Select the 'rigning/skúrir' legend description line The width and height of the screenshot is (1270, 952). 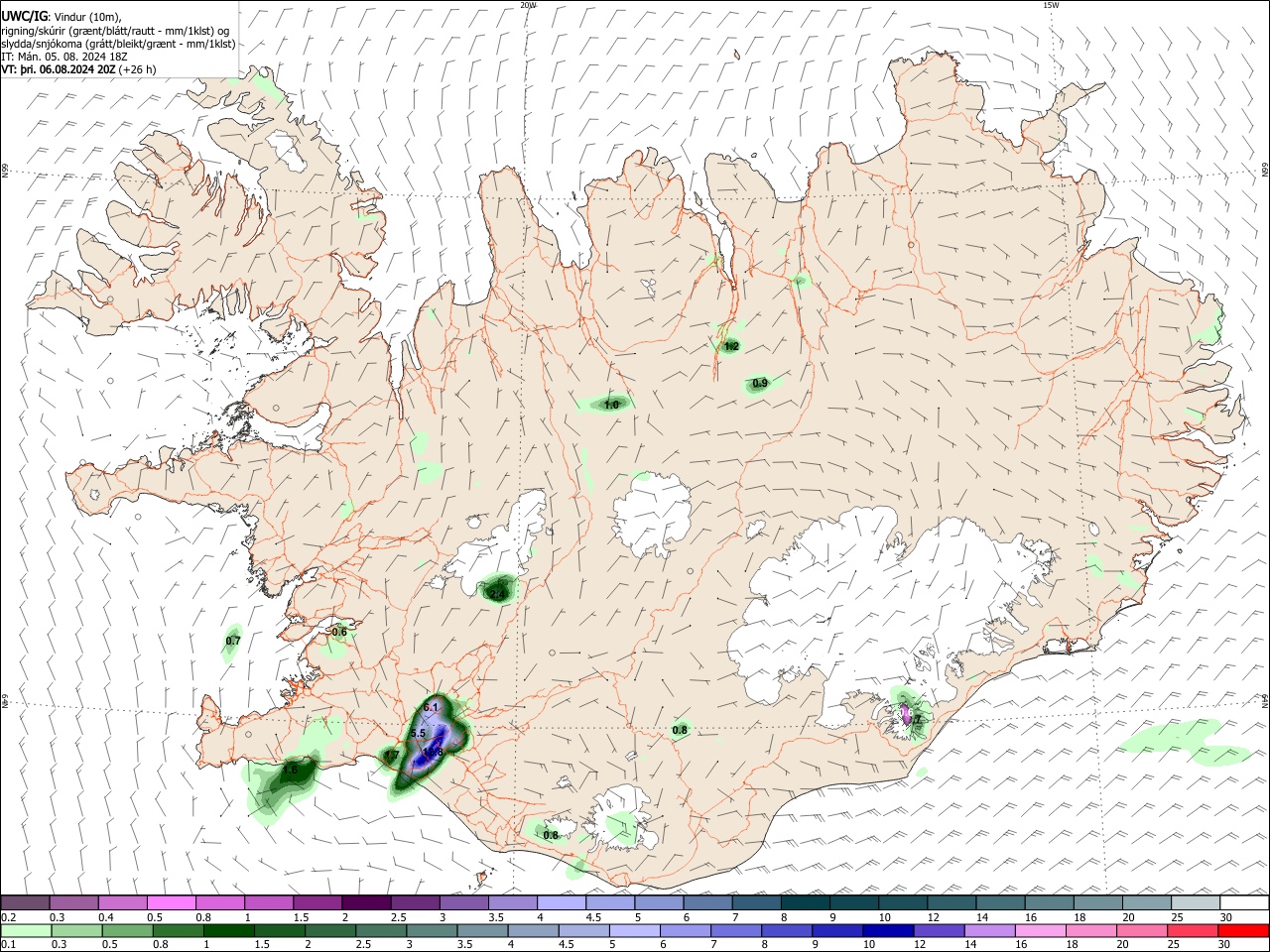(115, 30)
